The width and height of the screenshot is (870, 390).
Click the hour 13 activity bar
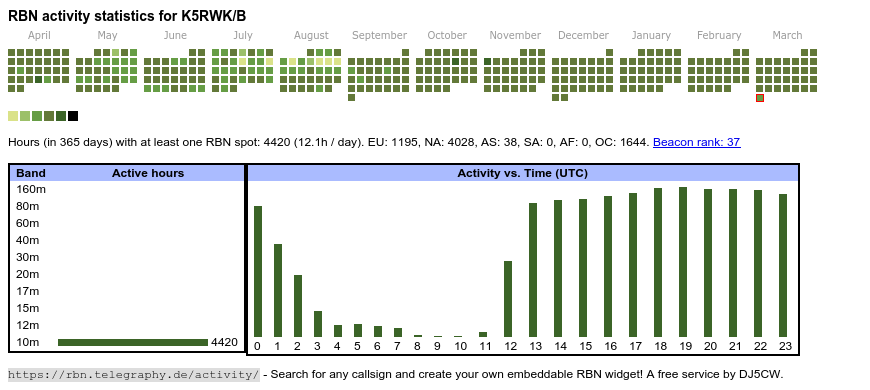point(533,270)
